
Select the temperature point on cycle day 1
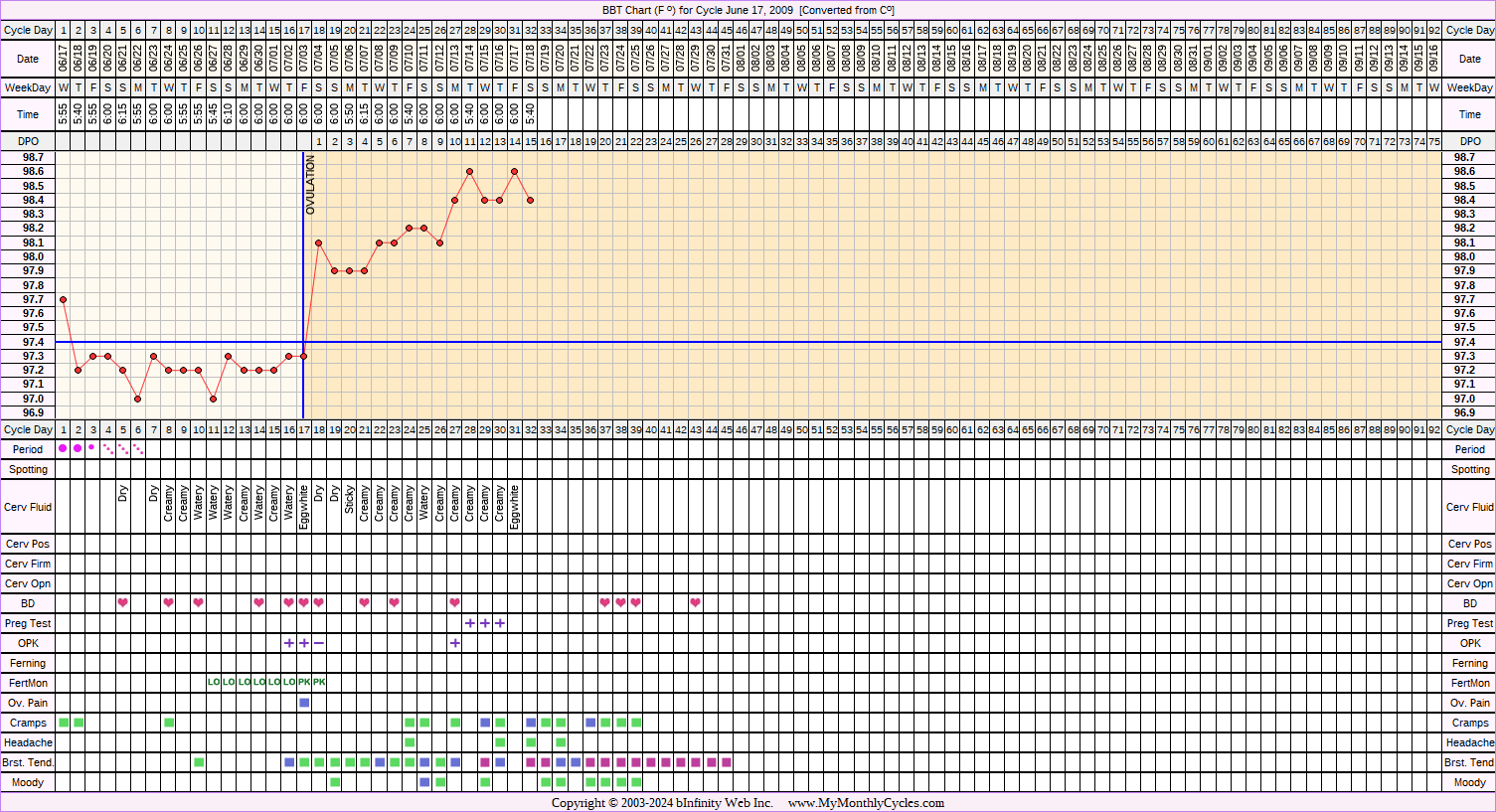[63, 299]
